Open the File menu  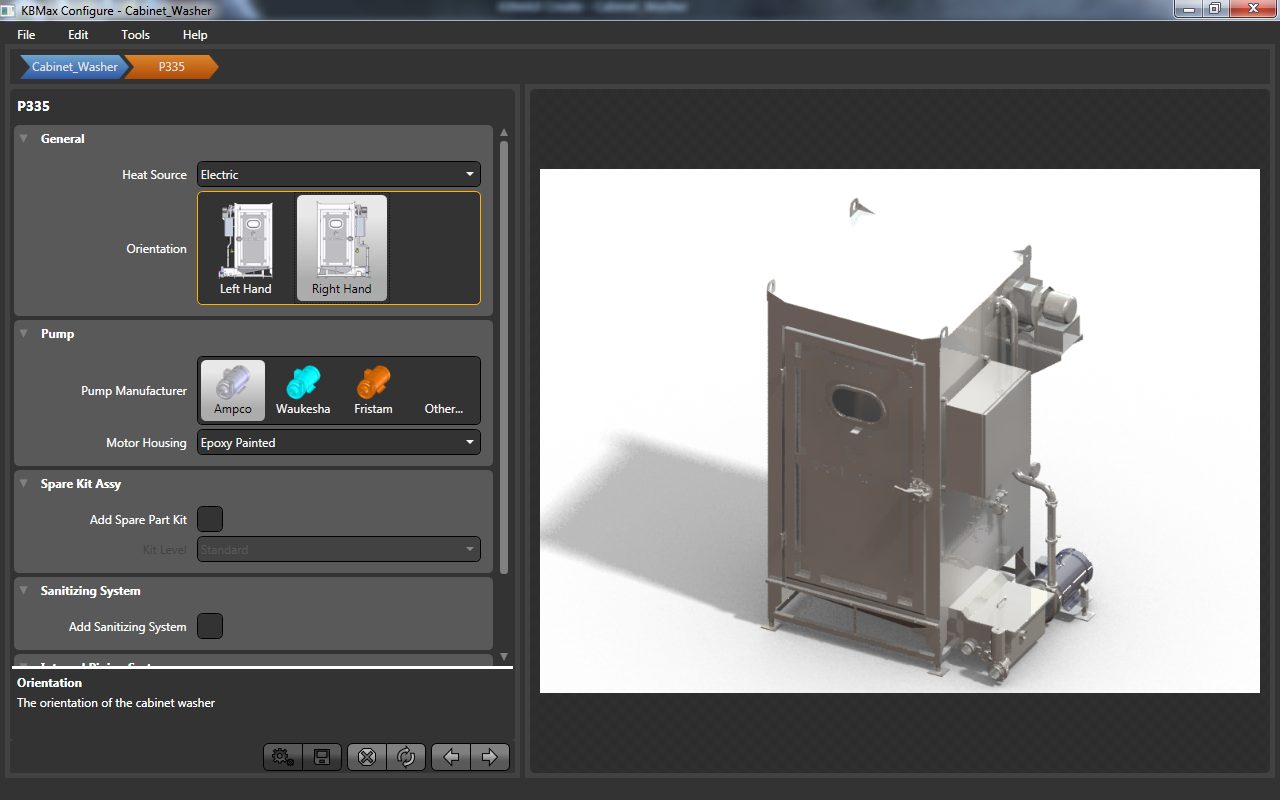(x=26, y=35)
